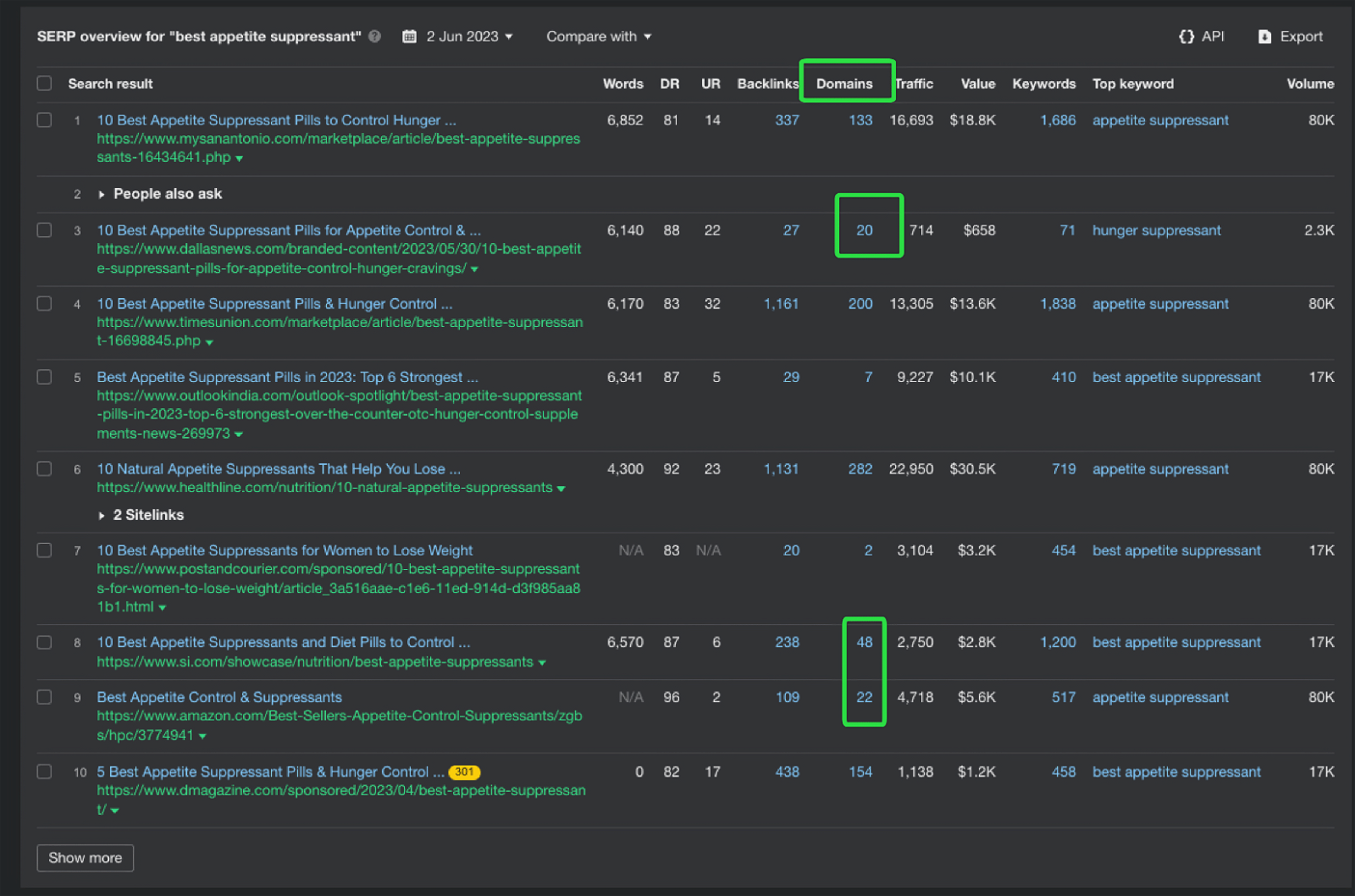Image resolution: width=1355 pixels, height=896 pixels.
Task: Open URL dropdown arrow for dallasnews.com link
Action: [x=474, y=269]
